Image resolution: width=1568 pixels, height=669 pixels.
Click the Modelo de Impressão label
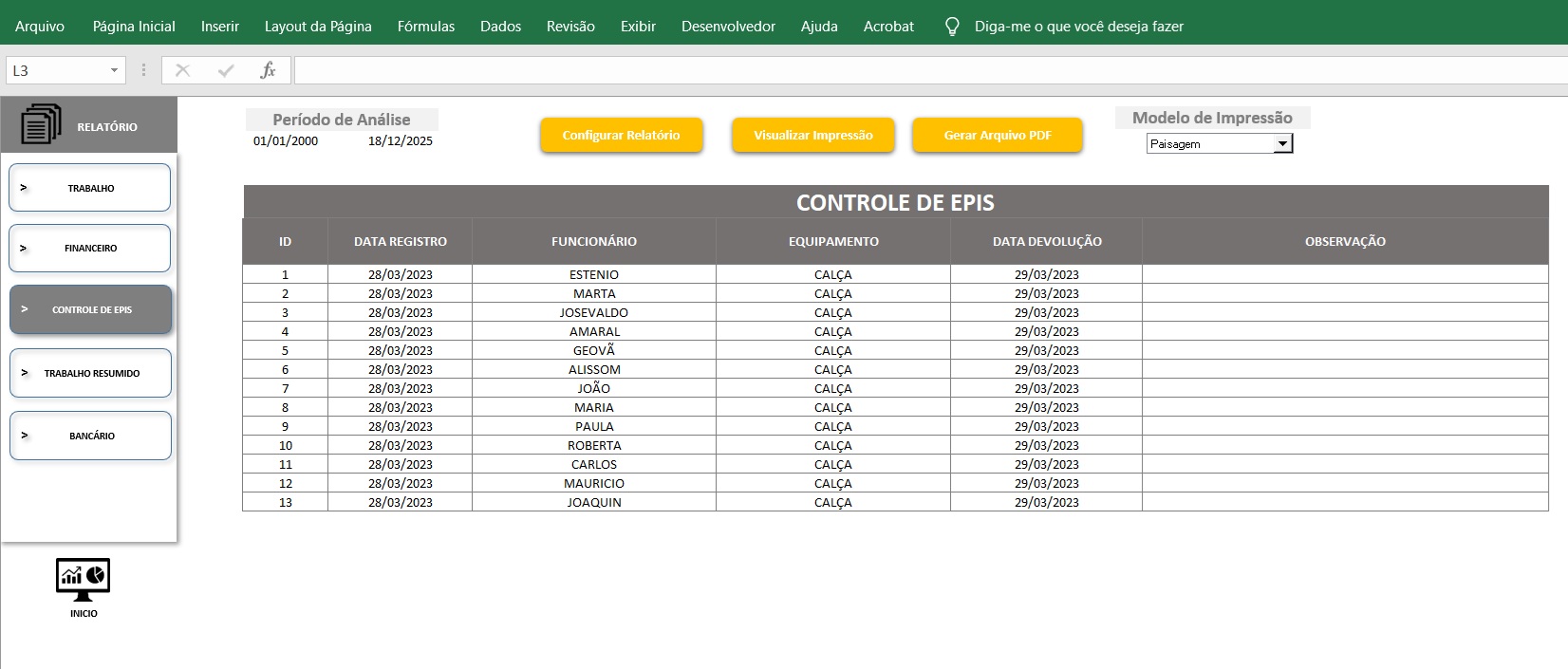1212,118
